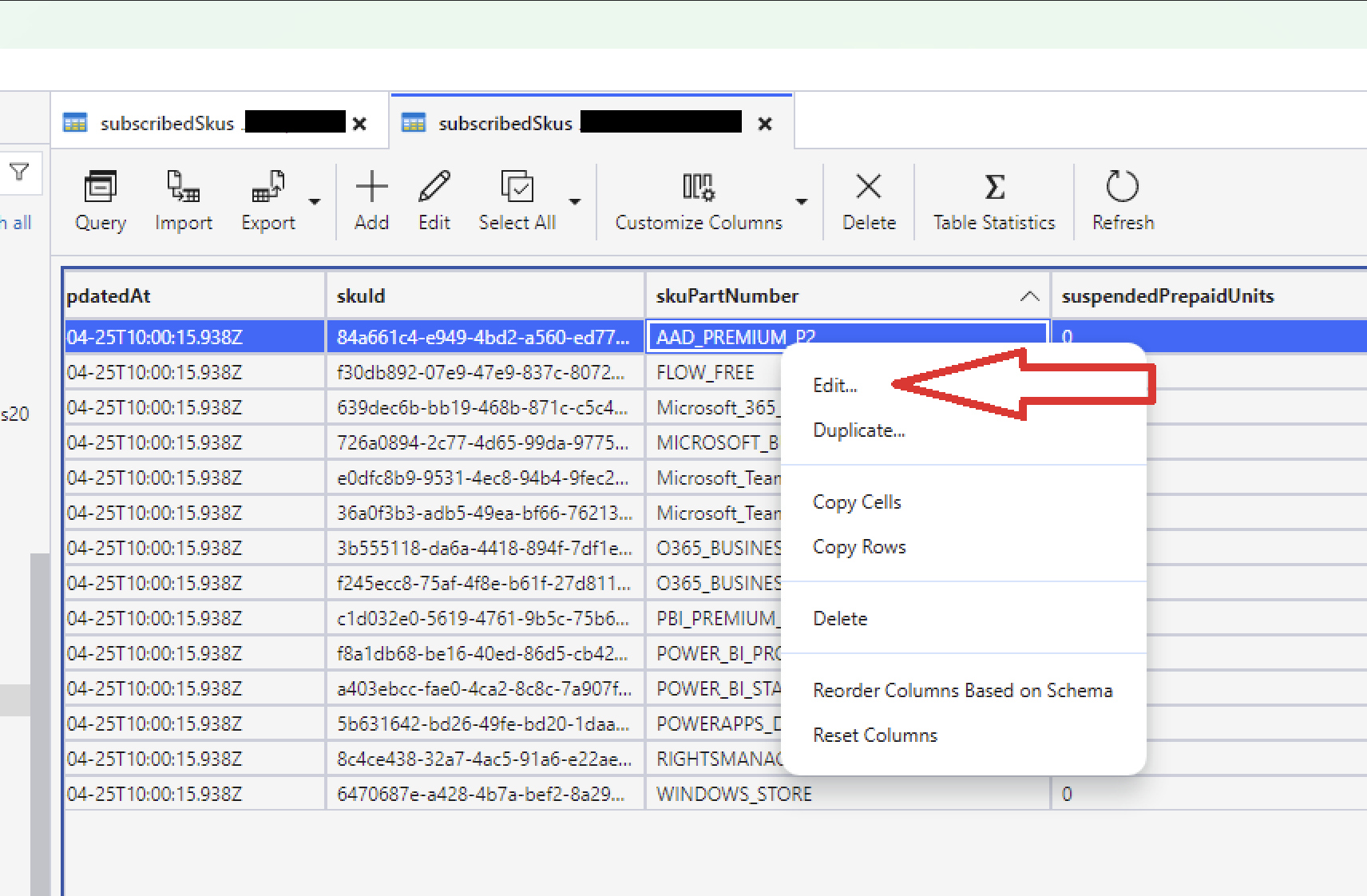
Task: Click skuId cell c1d032e0-5619-4761-9b5c-75b6...
Action: tap(485, 618)
